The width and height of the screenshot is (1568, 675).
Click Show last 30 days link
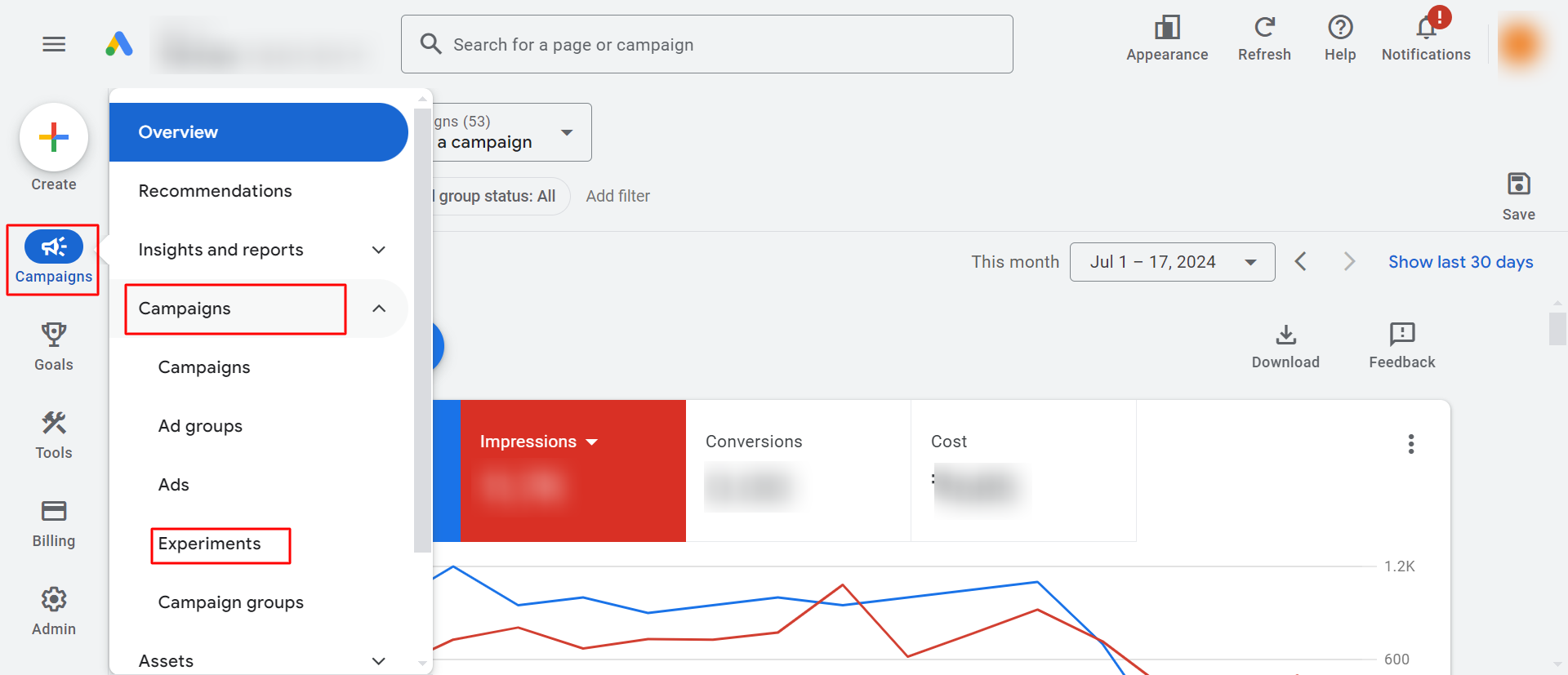(1460, 262)
